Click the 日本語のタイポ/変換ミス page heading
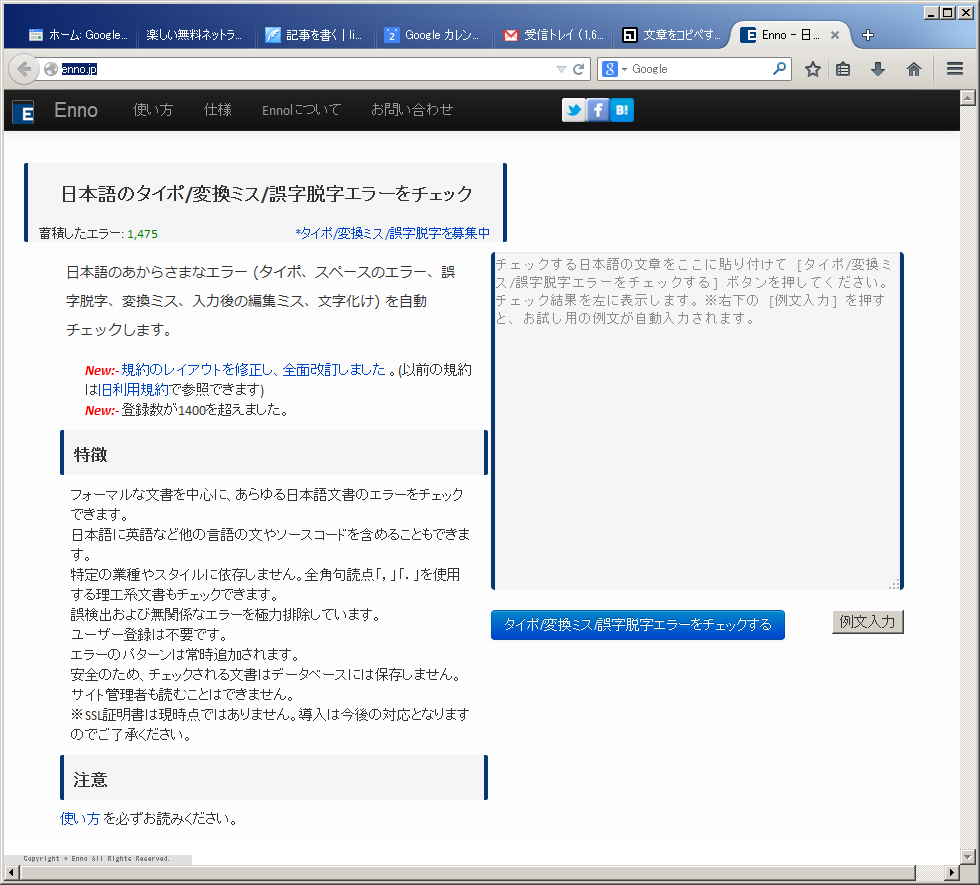 [266, 194]
